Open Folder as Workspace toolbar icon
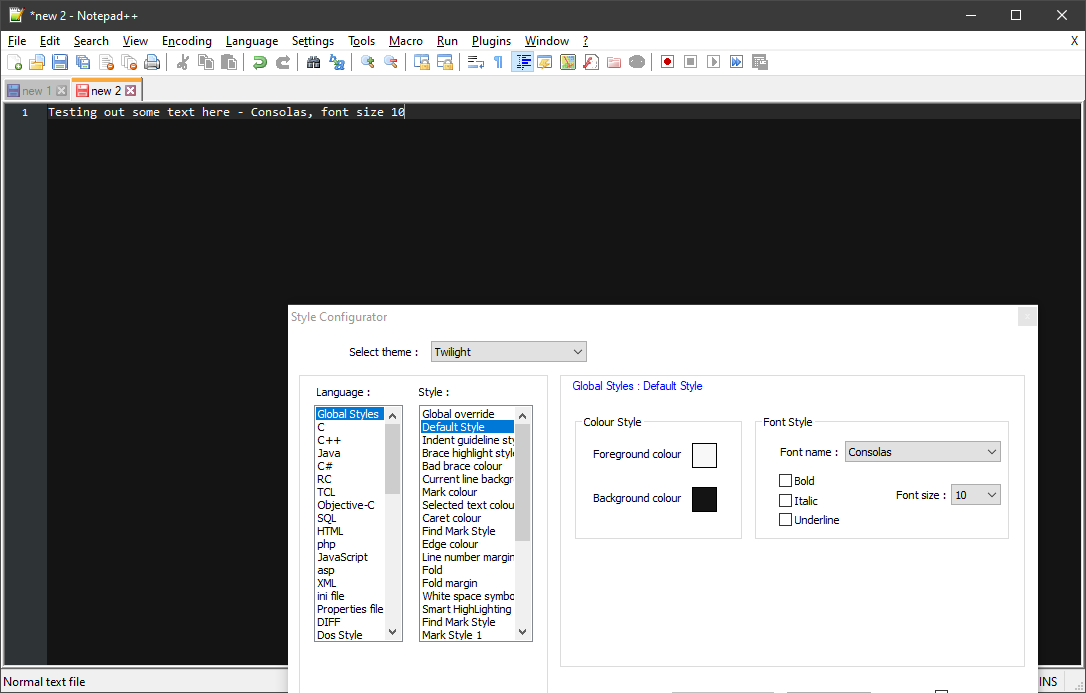The width and height of the screenshot is (1086, 693). click(614, 62)
